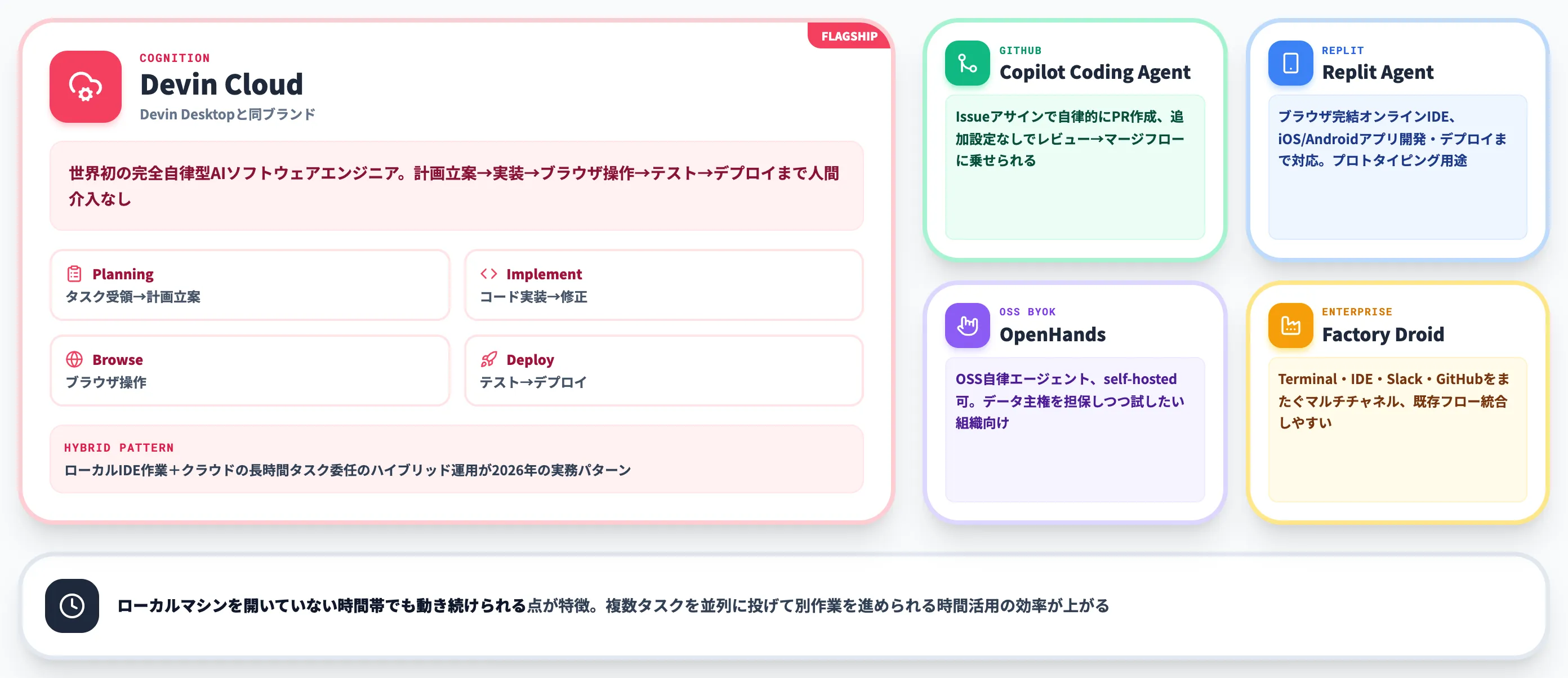Click the 'ブラウザ操作' text

(106, 382)
